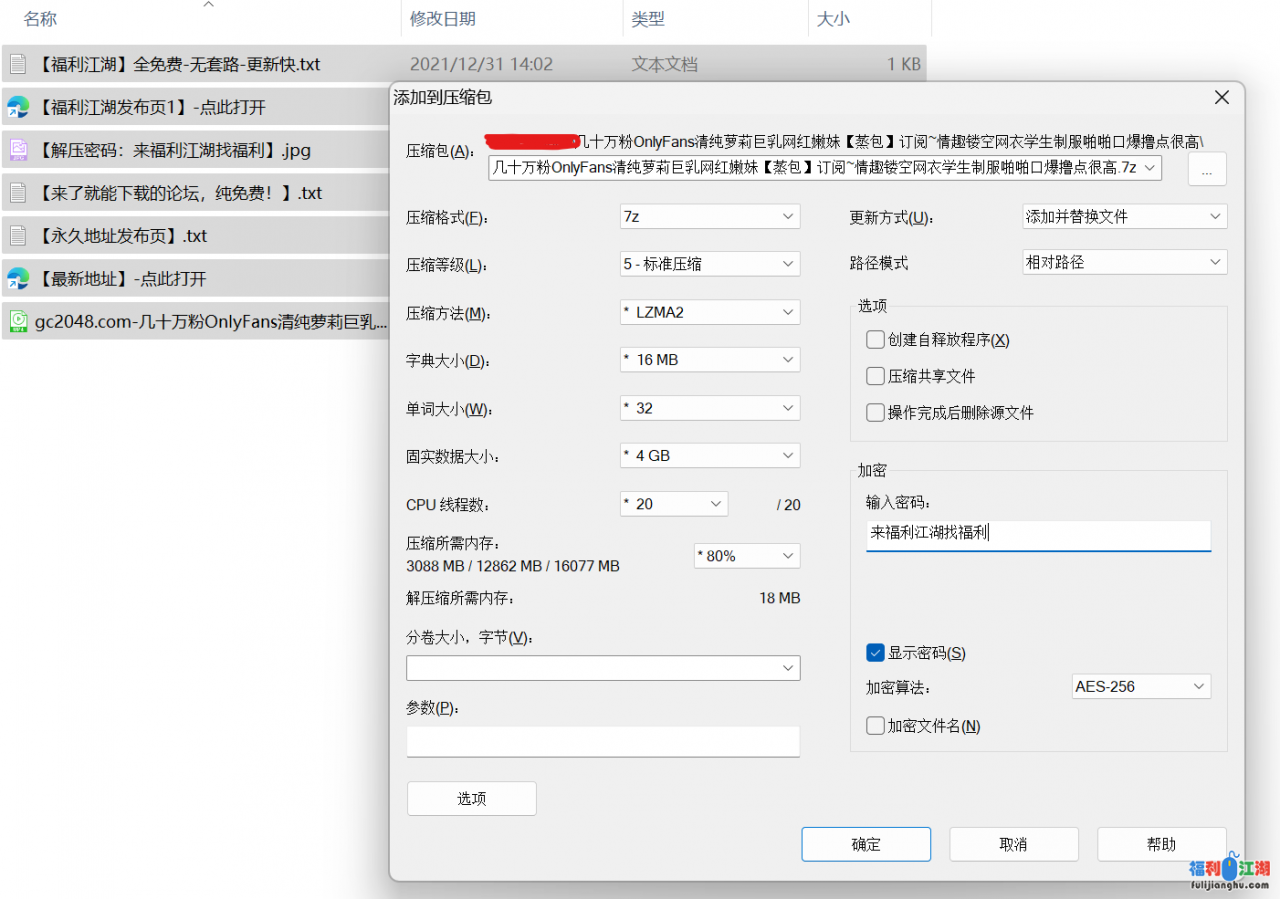Open the 压缩等级 dropdown set to 标准压缩
The width and height of the screenshot is (1280, 899).
click(x=709, y=265)
